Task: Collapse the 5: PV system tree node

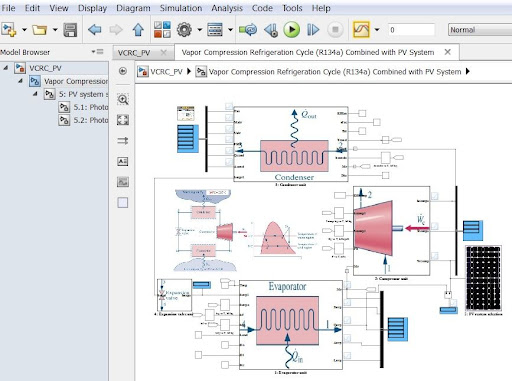Action: pyautogui.click(x=35, y=94)
